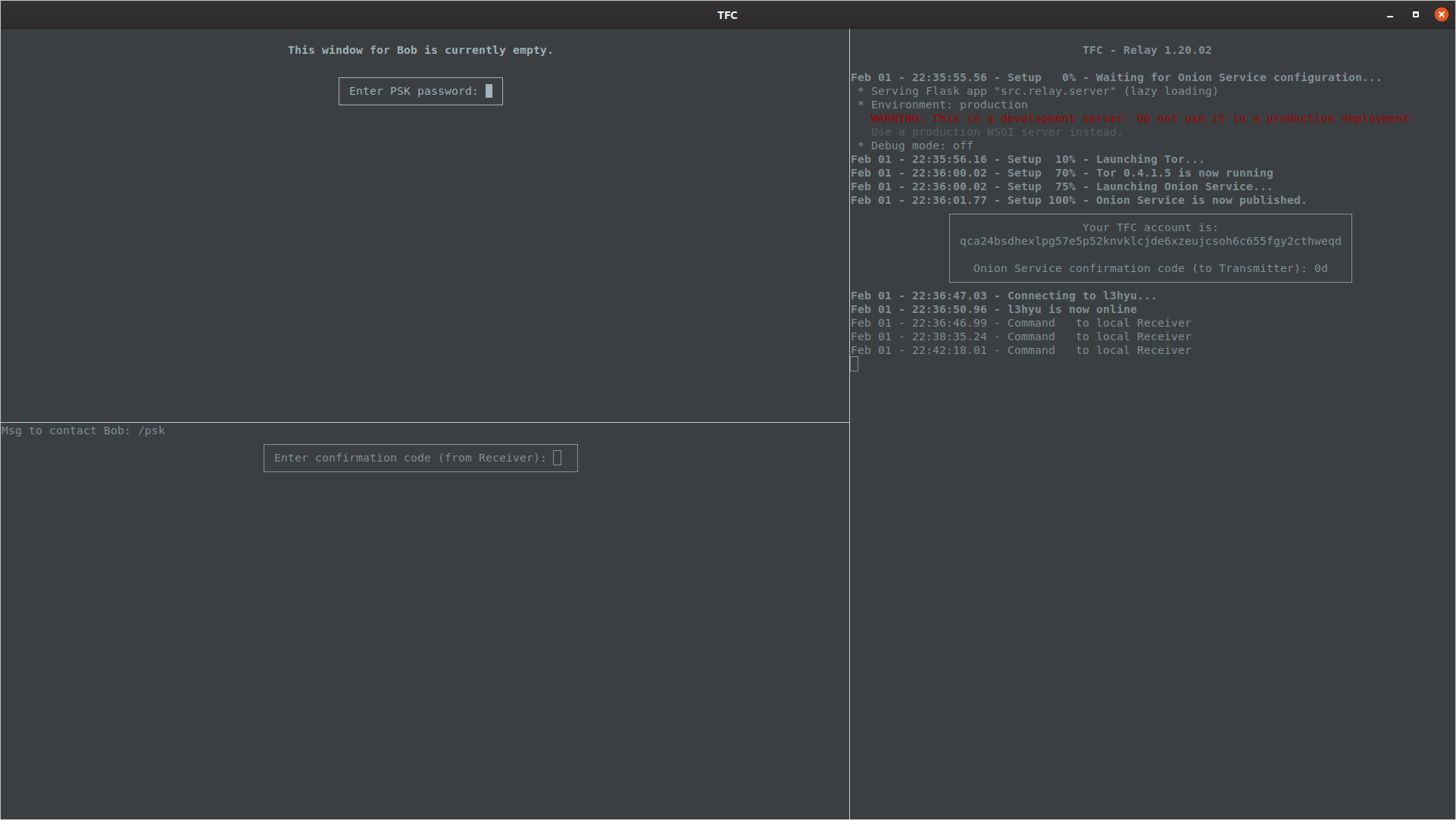Click the 'TFC - Relay 1.20.02' heading
Viewport: 1456px width, 820px height.
pos(1147,51)
